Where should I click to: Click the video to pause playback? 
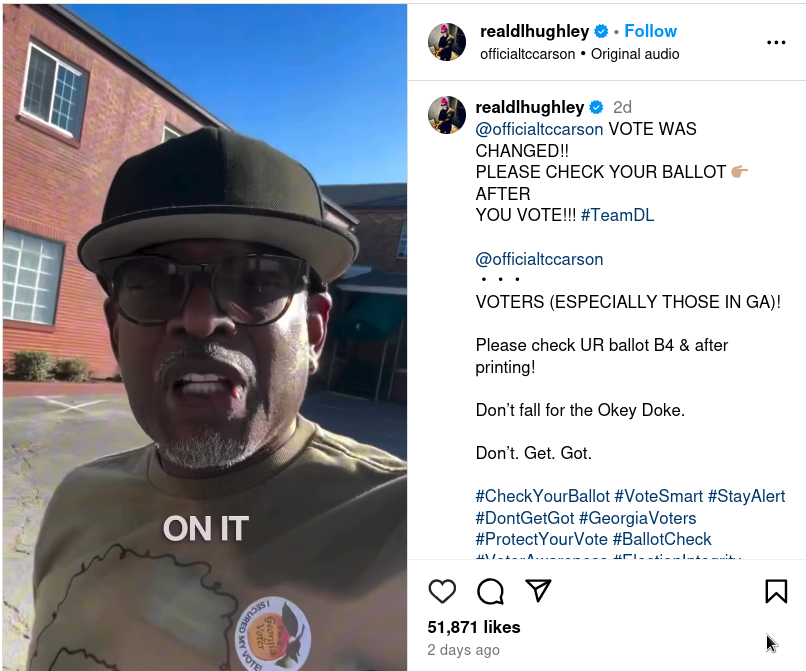205,337
